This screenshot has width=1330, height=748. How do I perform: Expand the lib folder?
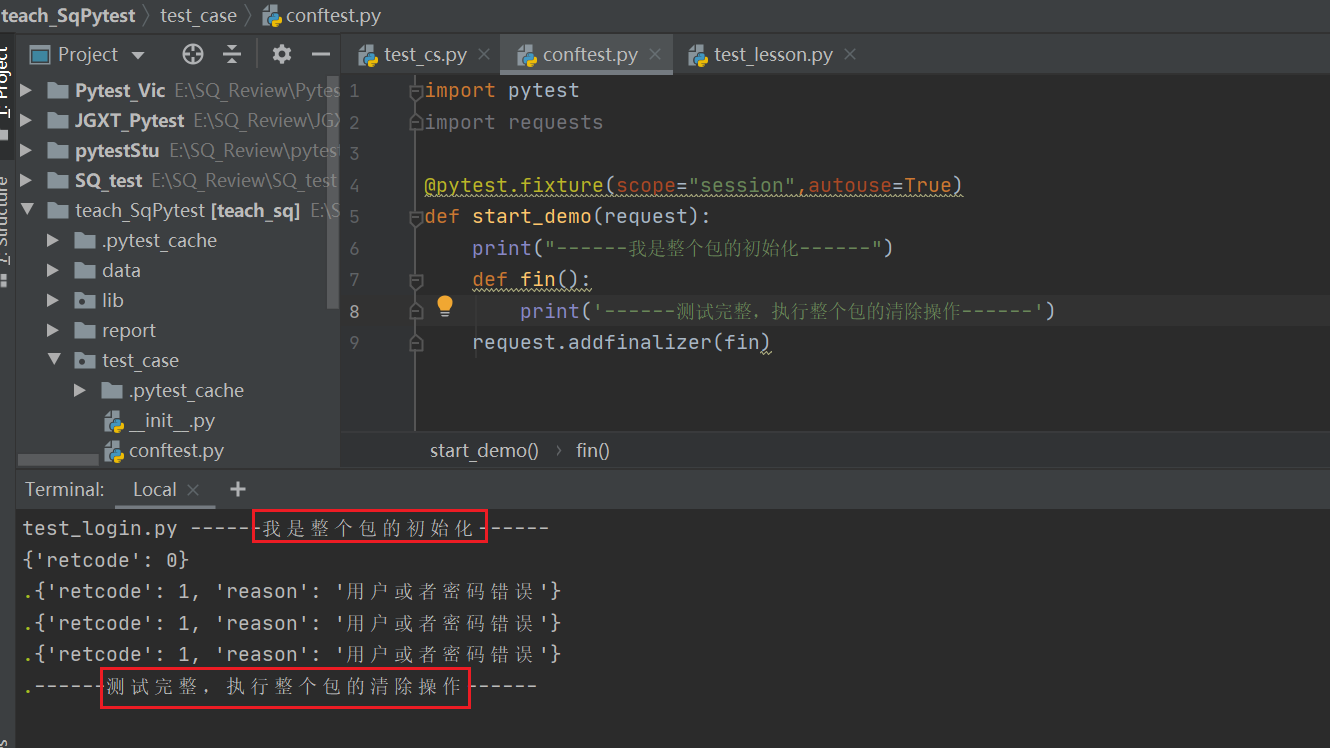53,301
